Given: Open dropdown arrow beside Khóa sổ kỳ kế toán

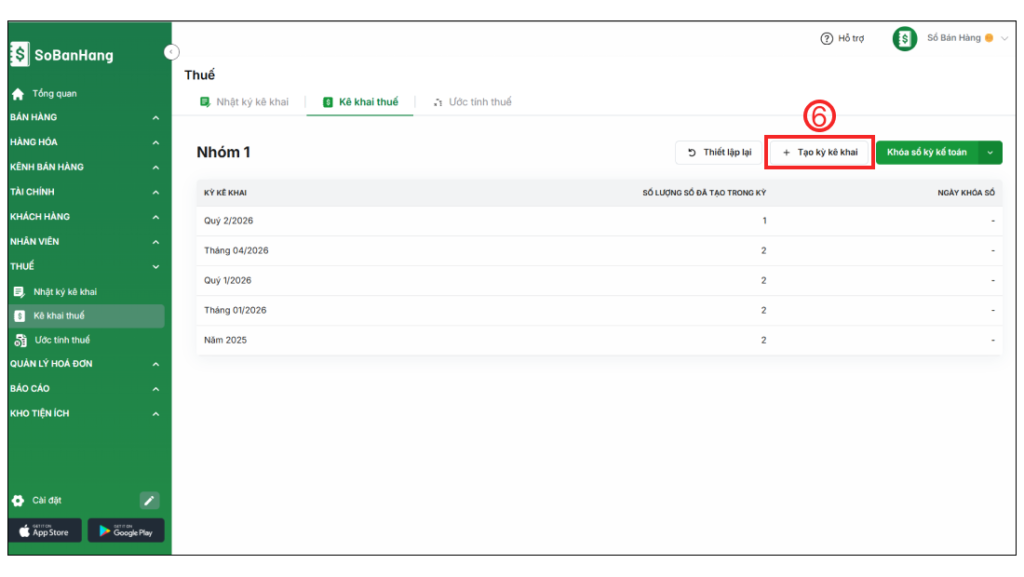Looking at the screenshot, I should 990,152.
